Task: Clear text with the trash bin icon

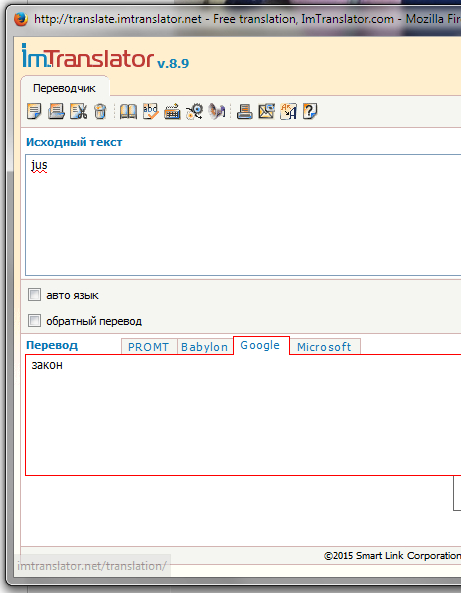Action: point(100,112)
